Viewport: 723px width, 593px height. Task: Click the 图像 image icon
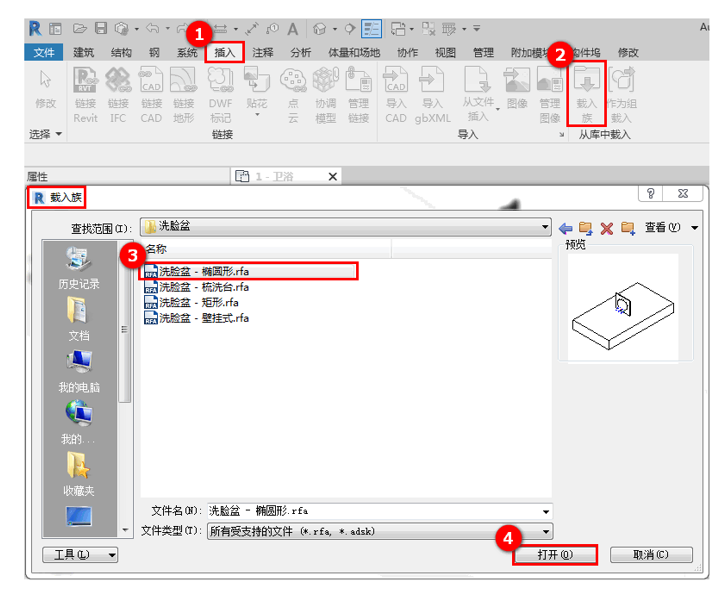[x=517, y=79]
